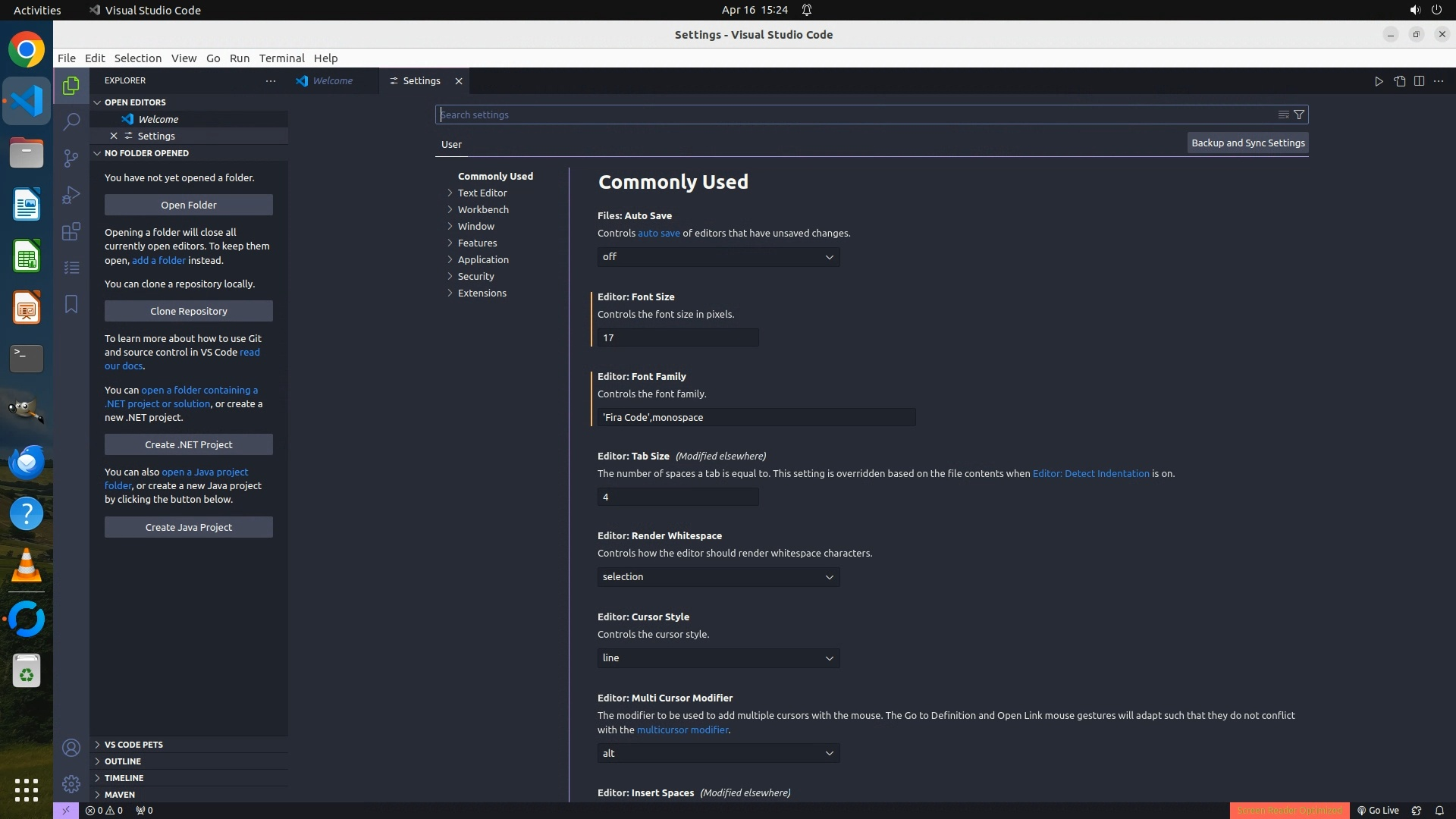Toggle the split editor right icon
This screenshot has height=819, width=1456.
1419,81
